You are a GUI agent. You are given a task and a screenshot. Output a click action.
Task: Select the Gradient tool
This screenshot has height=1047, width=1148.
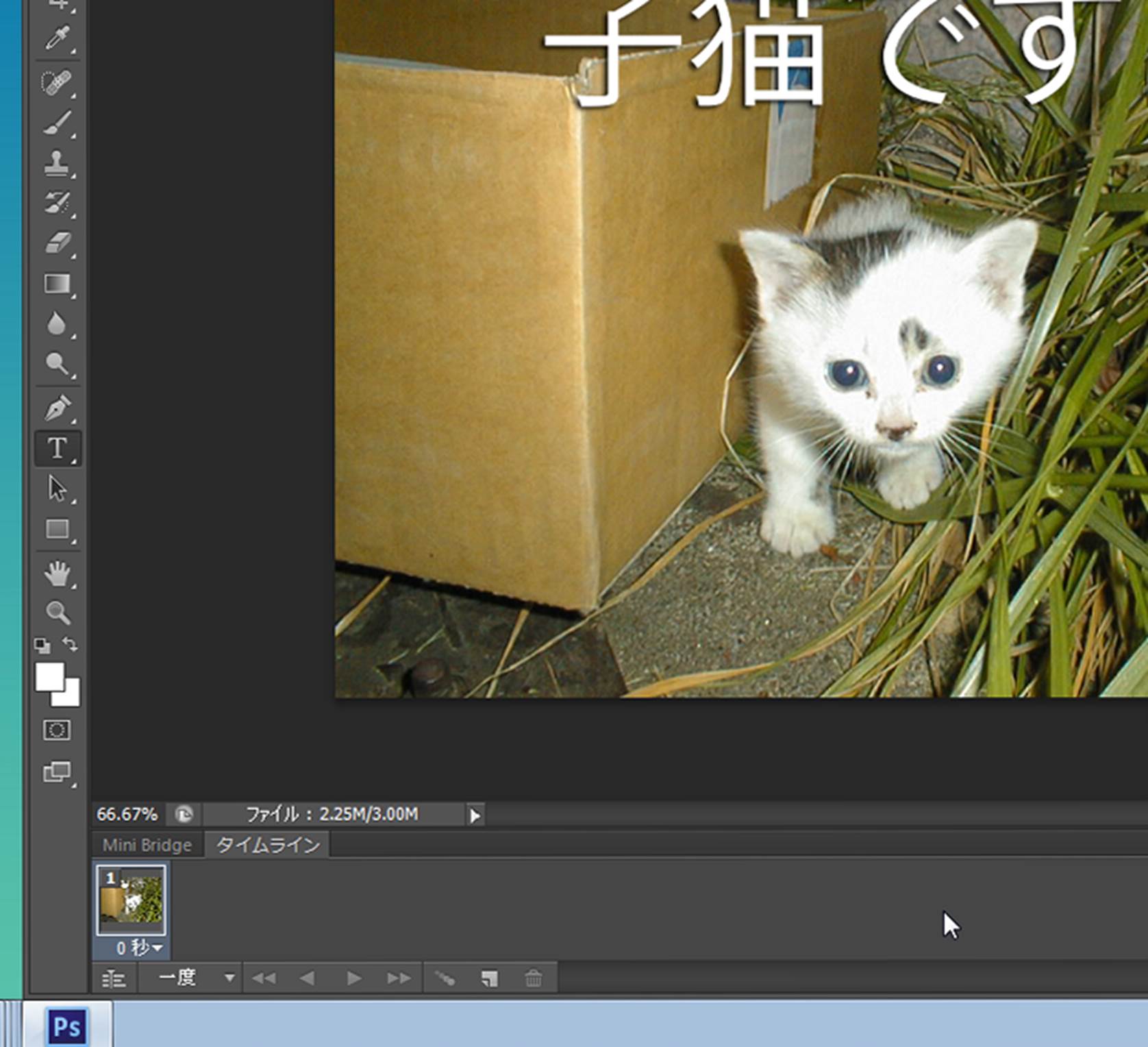(x=57, y=284)
